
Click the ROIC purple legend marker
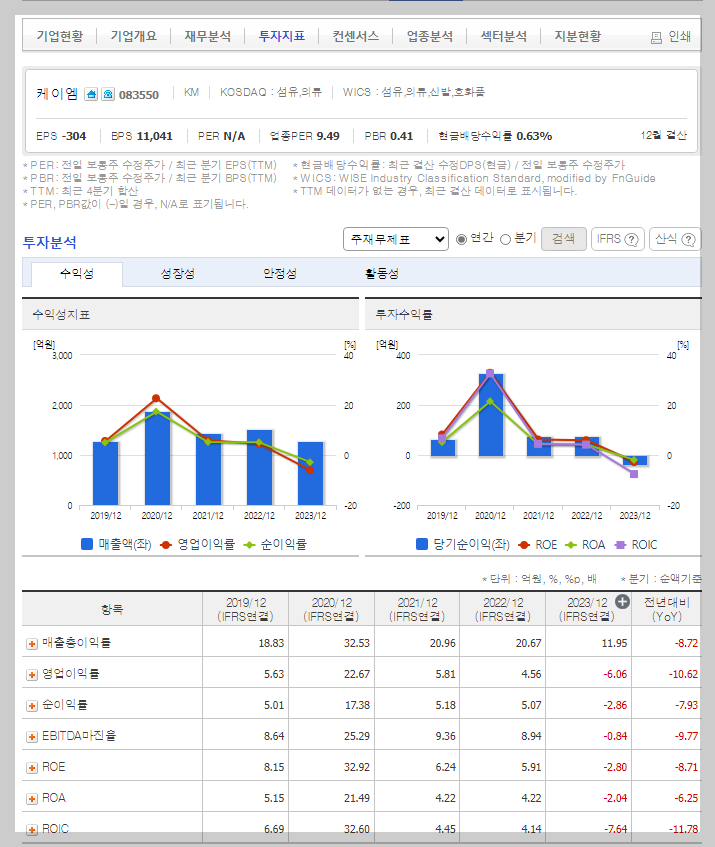point(620,544)
